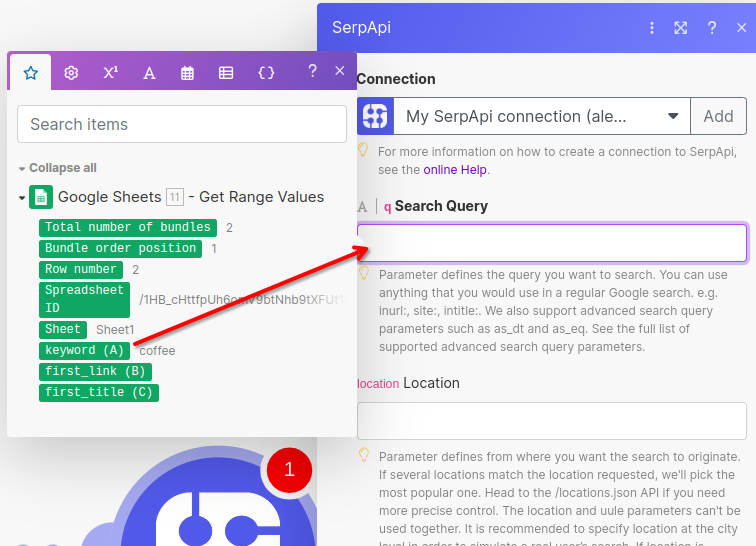Viewport: 756px width, 546px height.
Task: Open the custom variables braces tab
Action: point(266,73)
